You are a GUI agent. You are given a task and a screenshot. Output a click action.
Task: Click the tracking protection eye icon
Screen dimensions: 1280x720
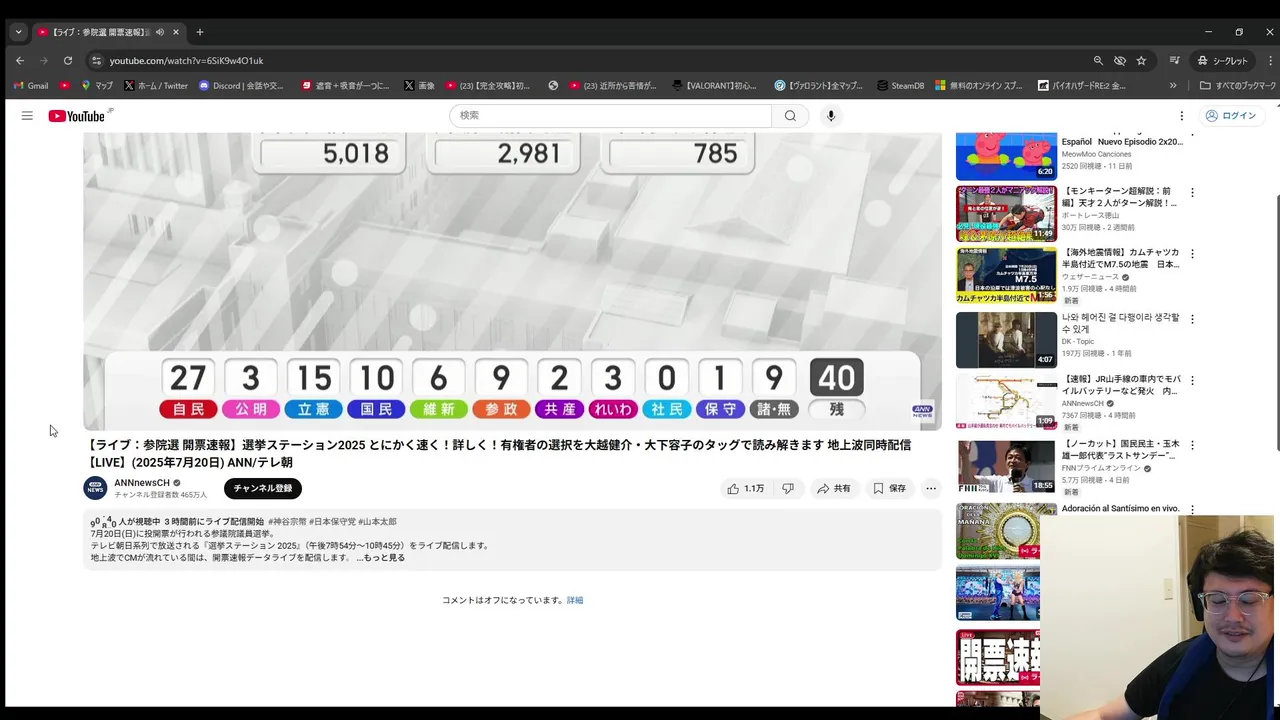coord(1120,61)
